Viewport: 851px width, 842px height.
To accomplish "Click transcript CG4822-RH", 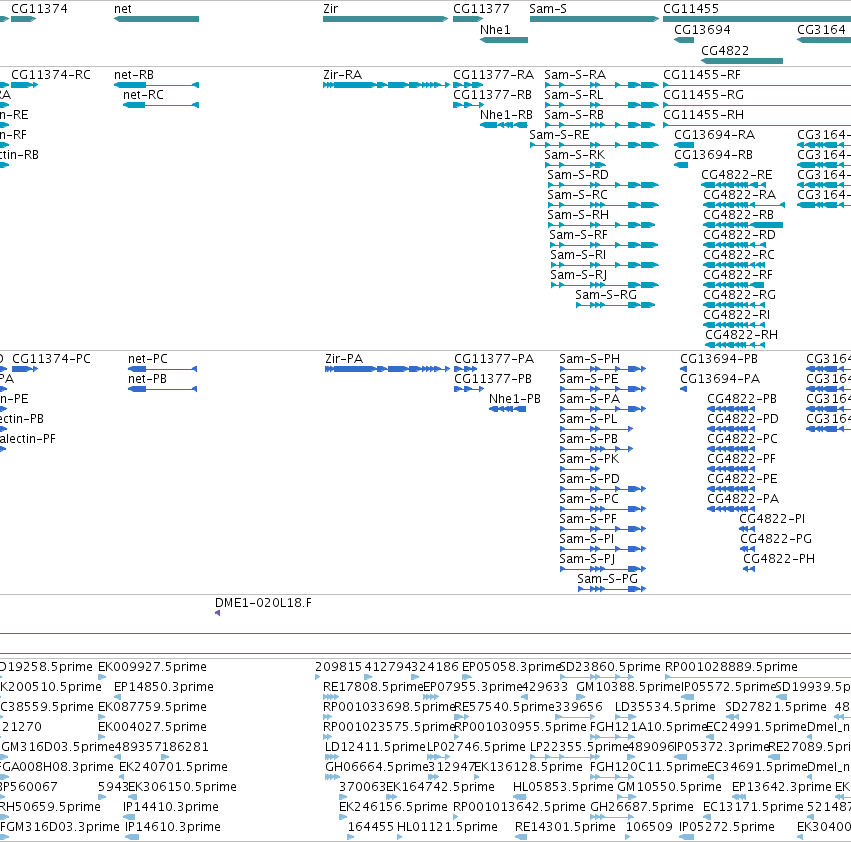I will [x=735, y=345].
